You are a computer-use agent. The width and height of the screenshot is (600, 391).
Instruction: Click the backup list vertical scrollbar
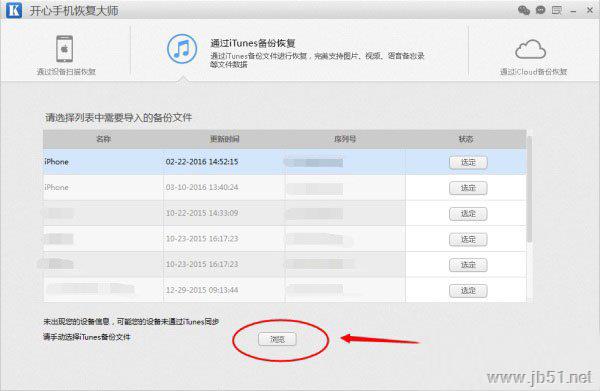coord(529,189)
